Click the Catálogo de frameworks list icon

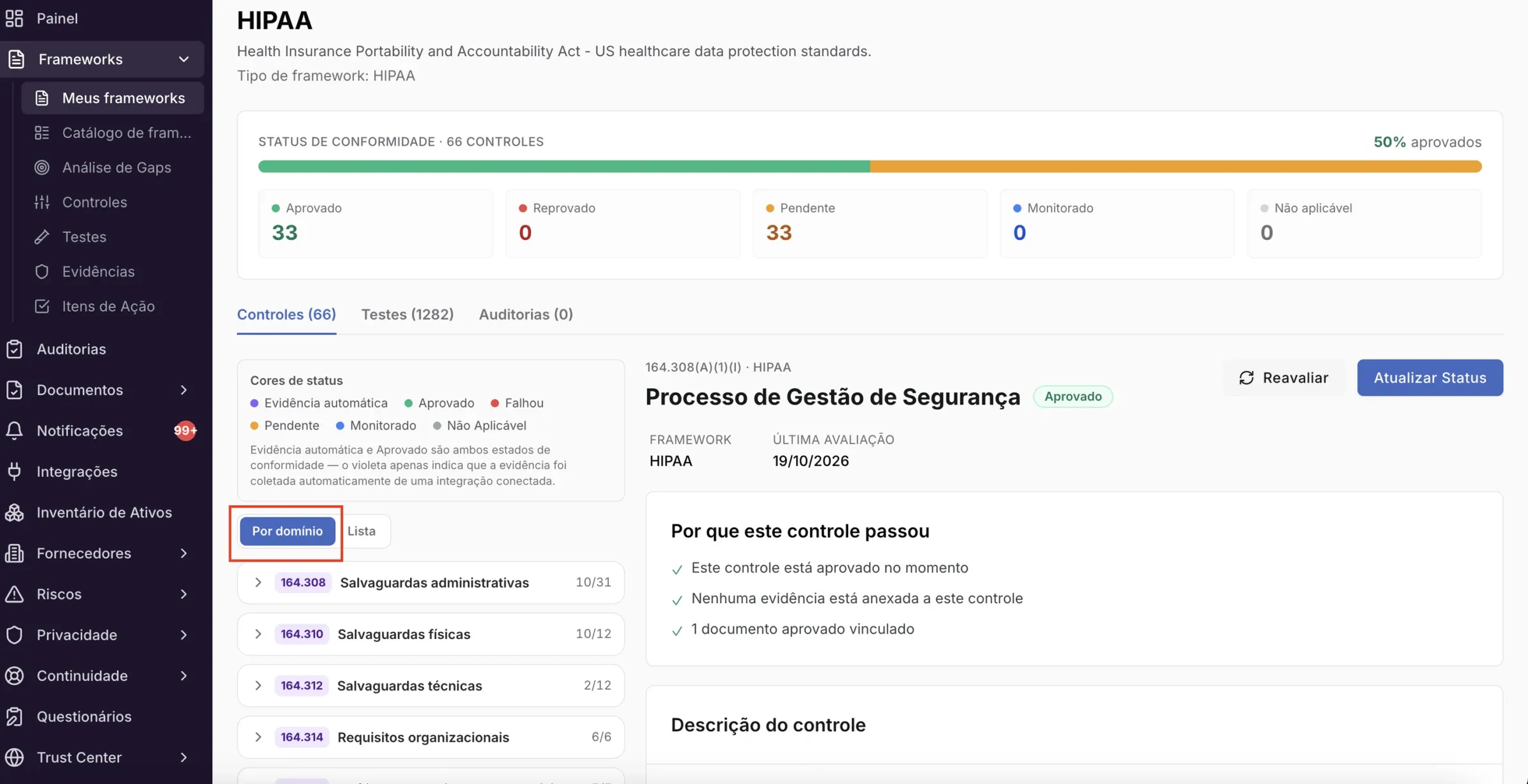pos(42,132)
